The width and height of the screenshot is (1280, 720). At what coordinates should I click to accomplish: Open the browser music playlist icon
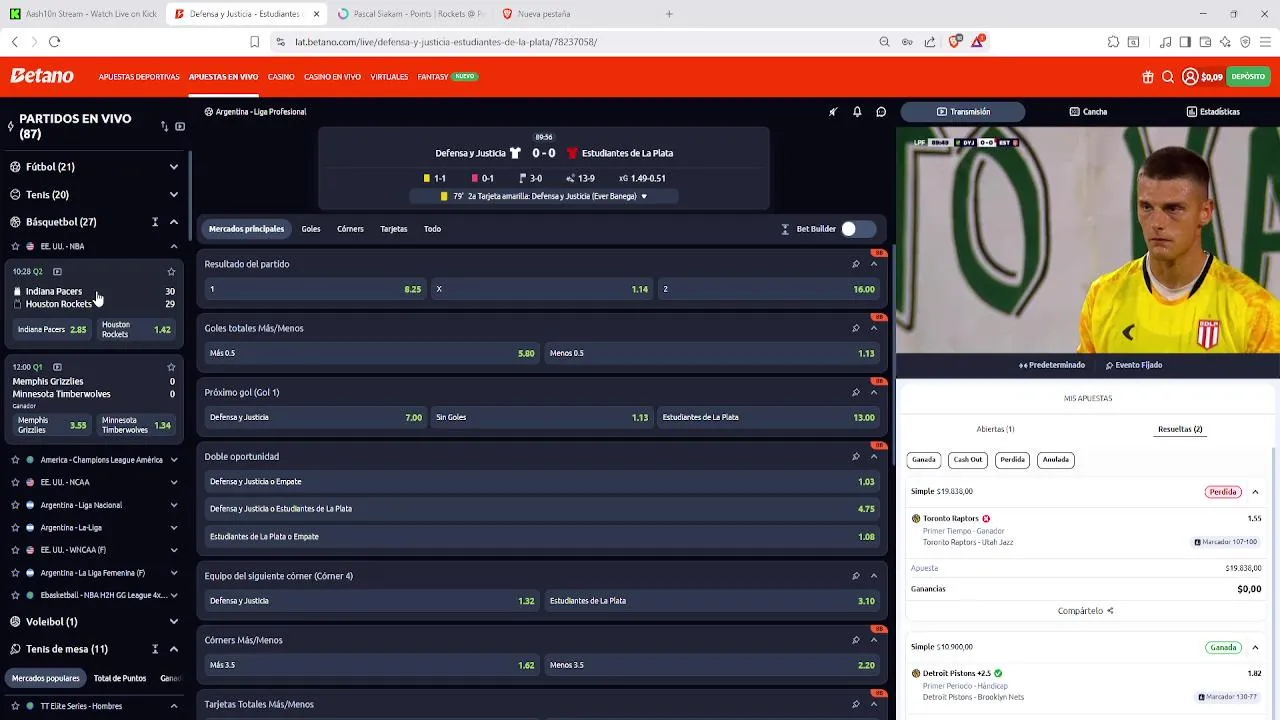tap(1165, 42)
